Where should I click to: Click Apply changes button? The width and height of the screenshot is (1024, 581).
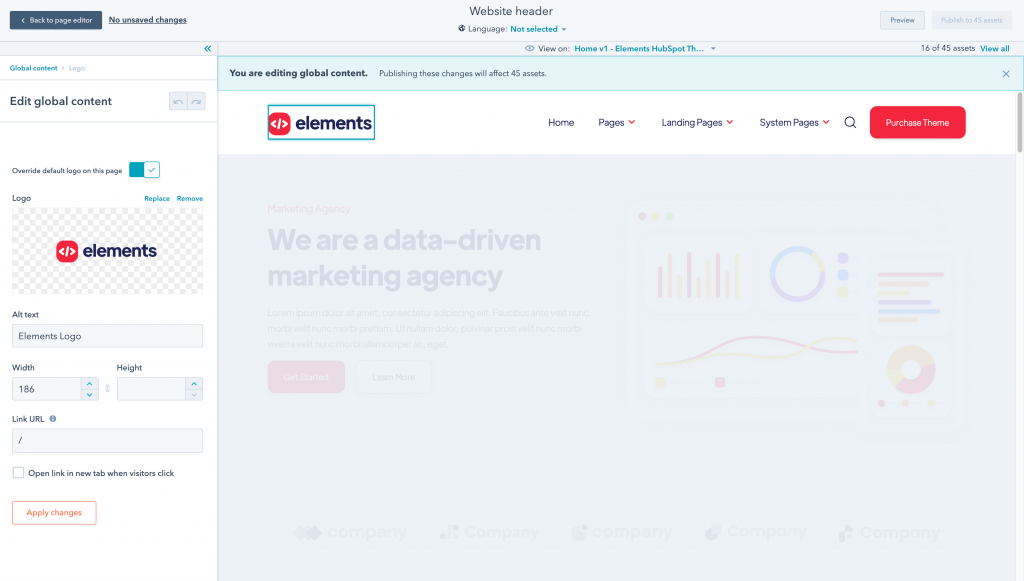54,512
